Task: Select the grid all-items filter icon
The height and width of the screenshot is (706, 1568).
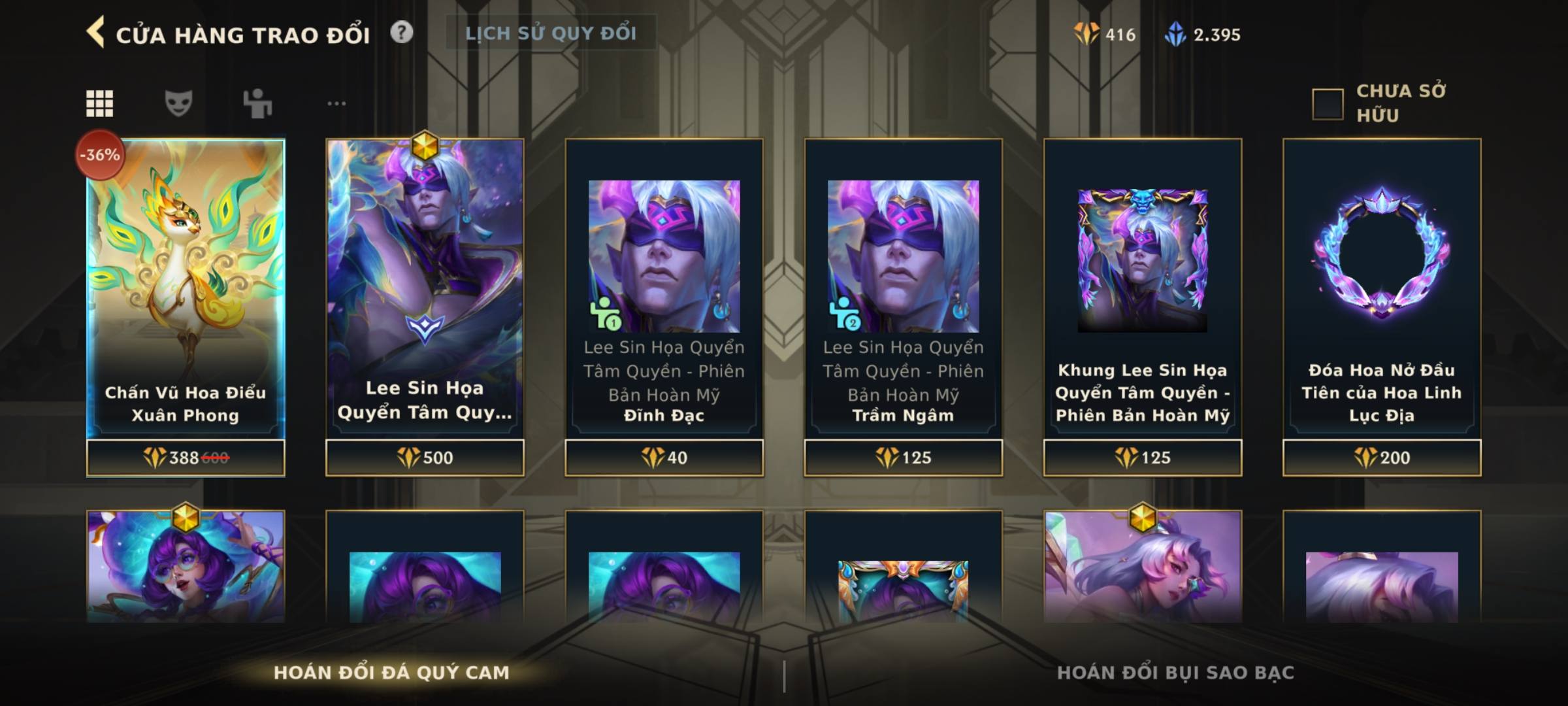Action: pyautogui.click(x=99, y=103)
